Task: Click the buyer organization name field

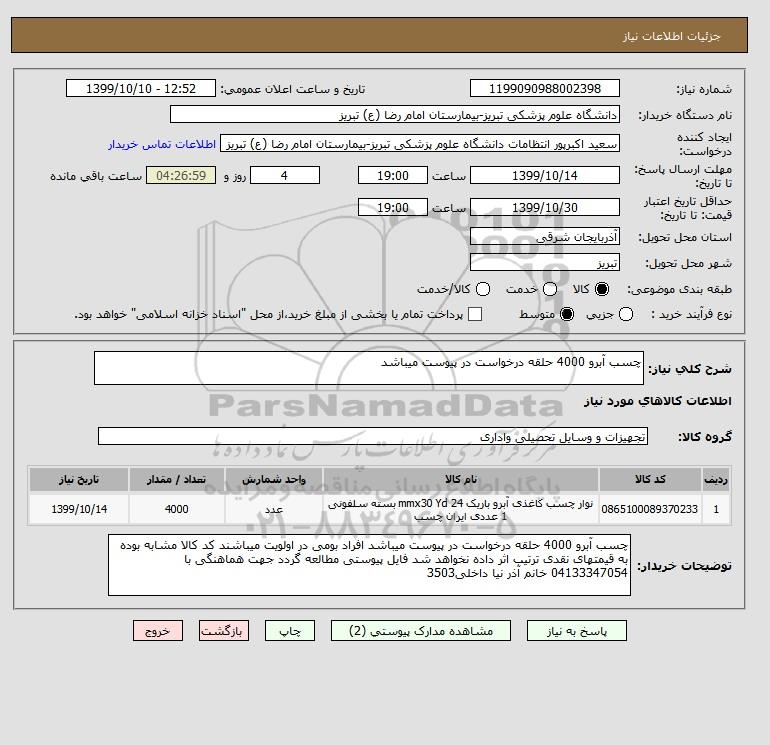Action: [x=395, y=114]
